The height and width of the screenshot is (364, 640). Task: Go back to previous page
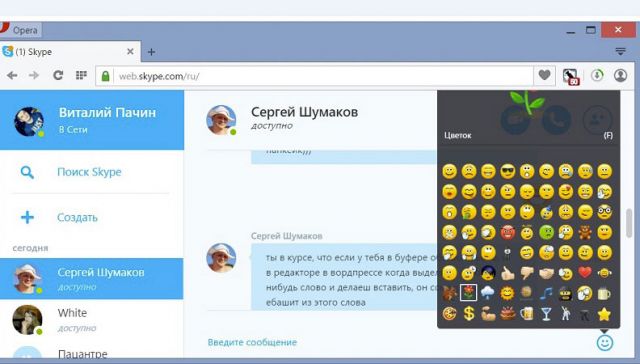12,75
